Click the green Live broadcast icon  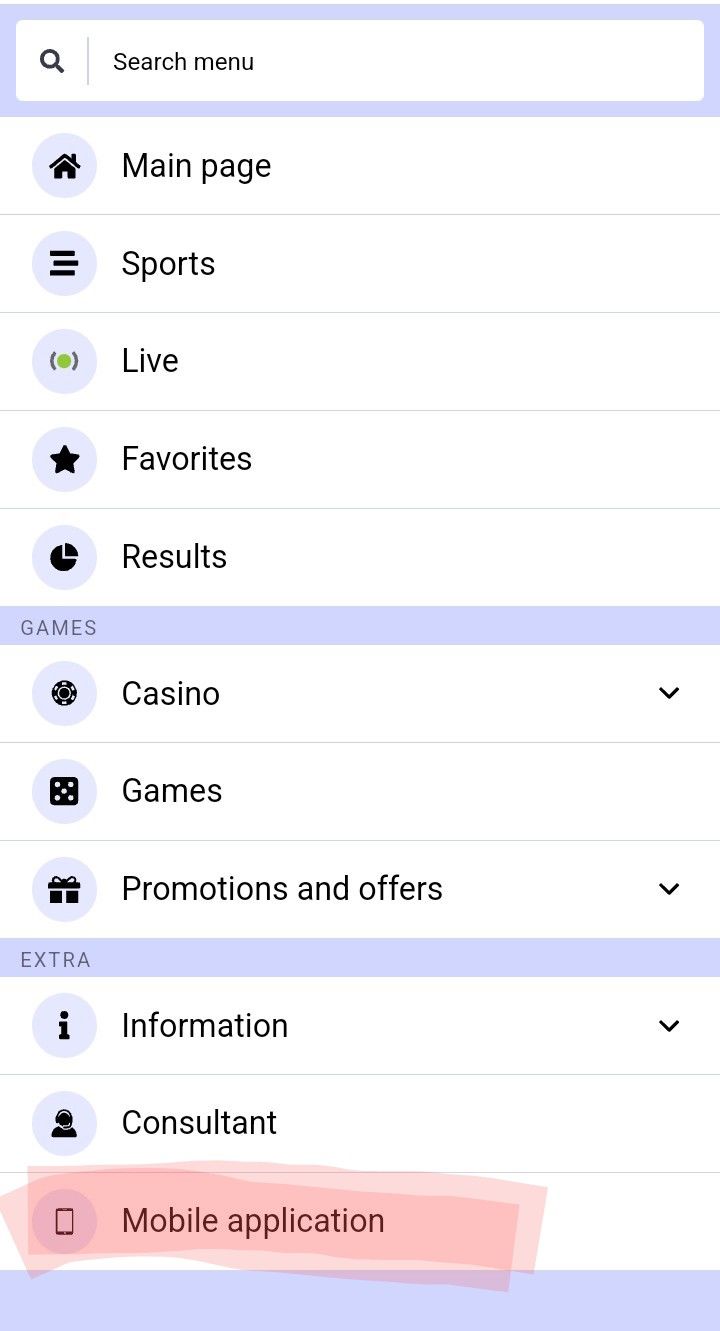[x=64, y=361]
